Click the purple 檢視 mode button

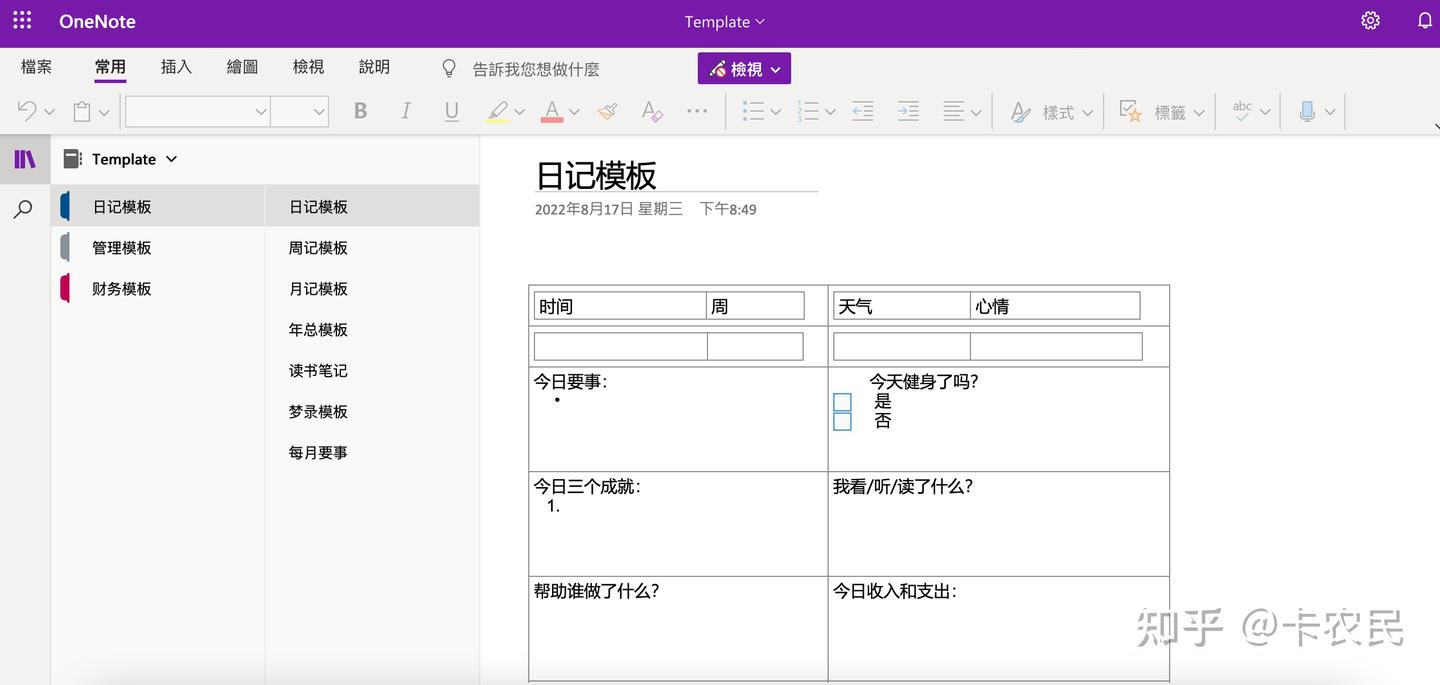(x=744, y=68)
